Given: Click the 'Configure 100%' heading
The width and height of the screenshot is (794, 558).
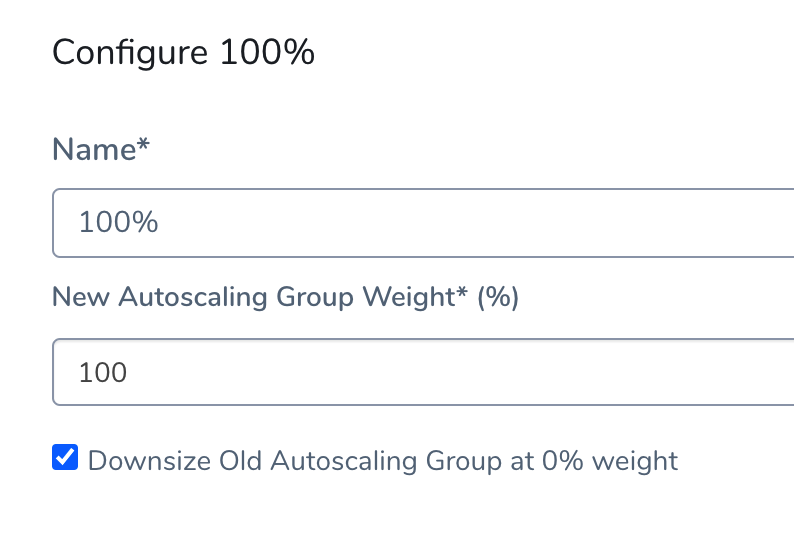Looking at the screenshot, I should (183, 53).
